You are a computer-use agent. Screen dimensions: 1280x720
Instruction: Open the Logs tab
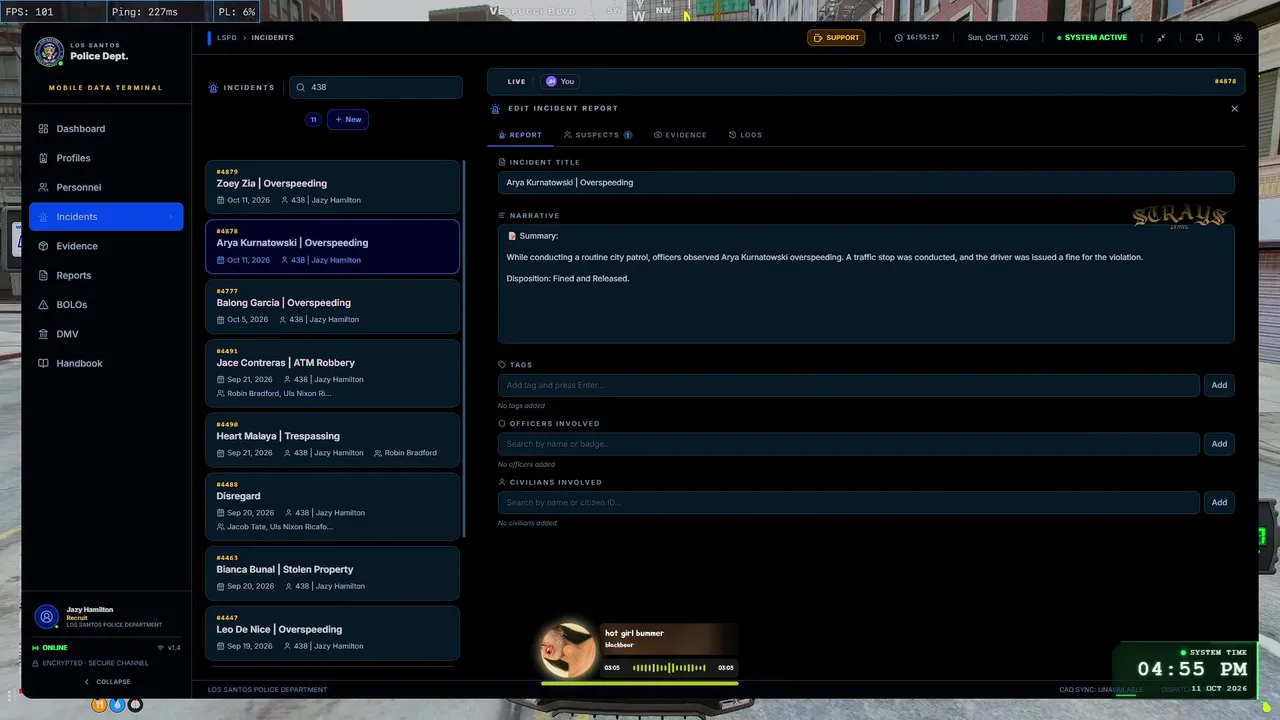tap(745, 135)
